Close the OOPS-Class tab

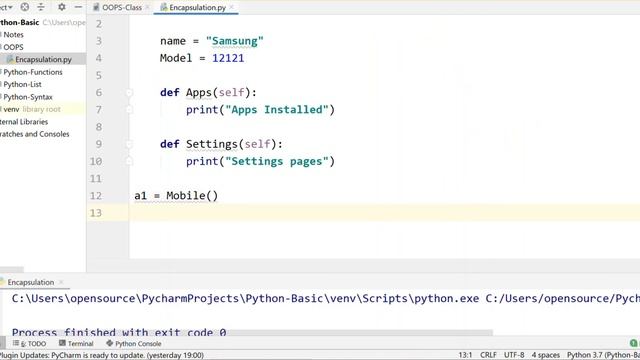147,7
